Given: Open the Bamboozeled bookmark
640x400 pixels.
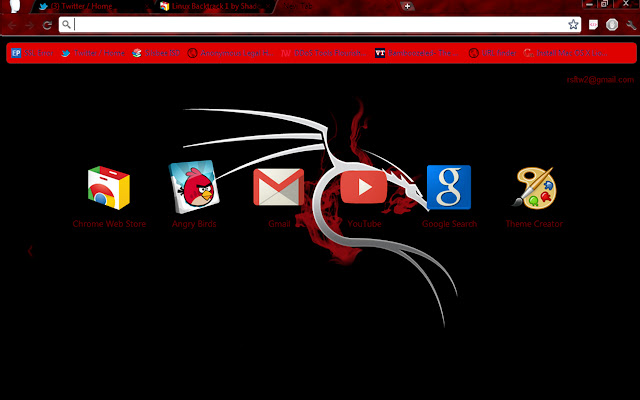Looking at the screenshot, I should [417, 53].
